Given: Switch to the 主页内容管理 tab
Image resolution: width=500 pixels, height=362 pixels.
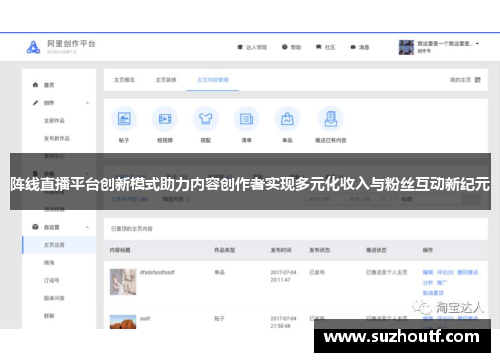Looking at the screenshot, I should (x=213, y=80).
